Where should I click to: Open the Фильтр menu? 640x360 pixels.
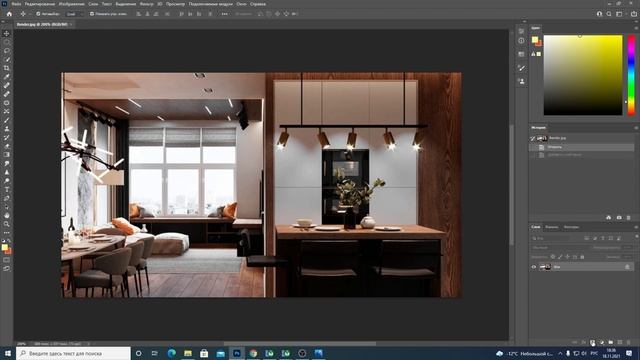[x=146, y=4]
